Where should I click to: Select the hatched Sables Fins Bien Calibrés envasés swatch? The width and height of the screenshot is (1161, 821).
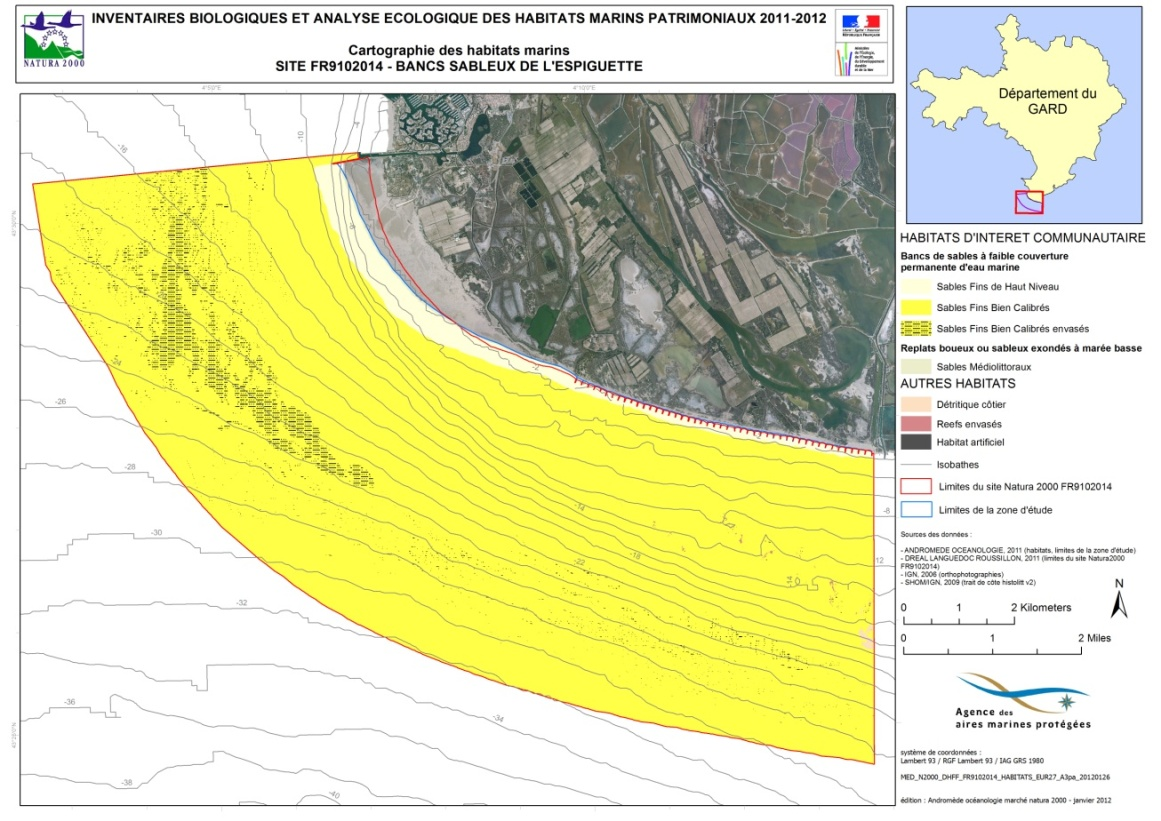click(x=916, y=328)
